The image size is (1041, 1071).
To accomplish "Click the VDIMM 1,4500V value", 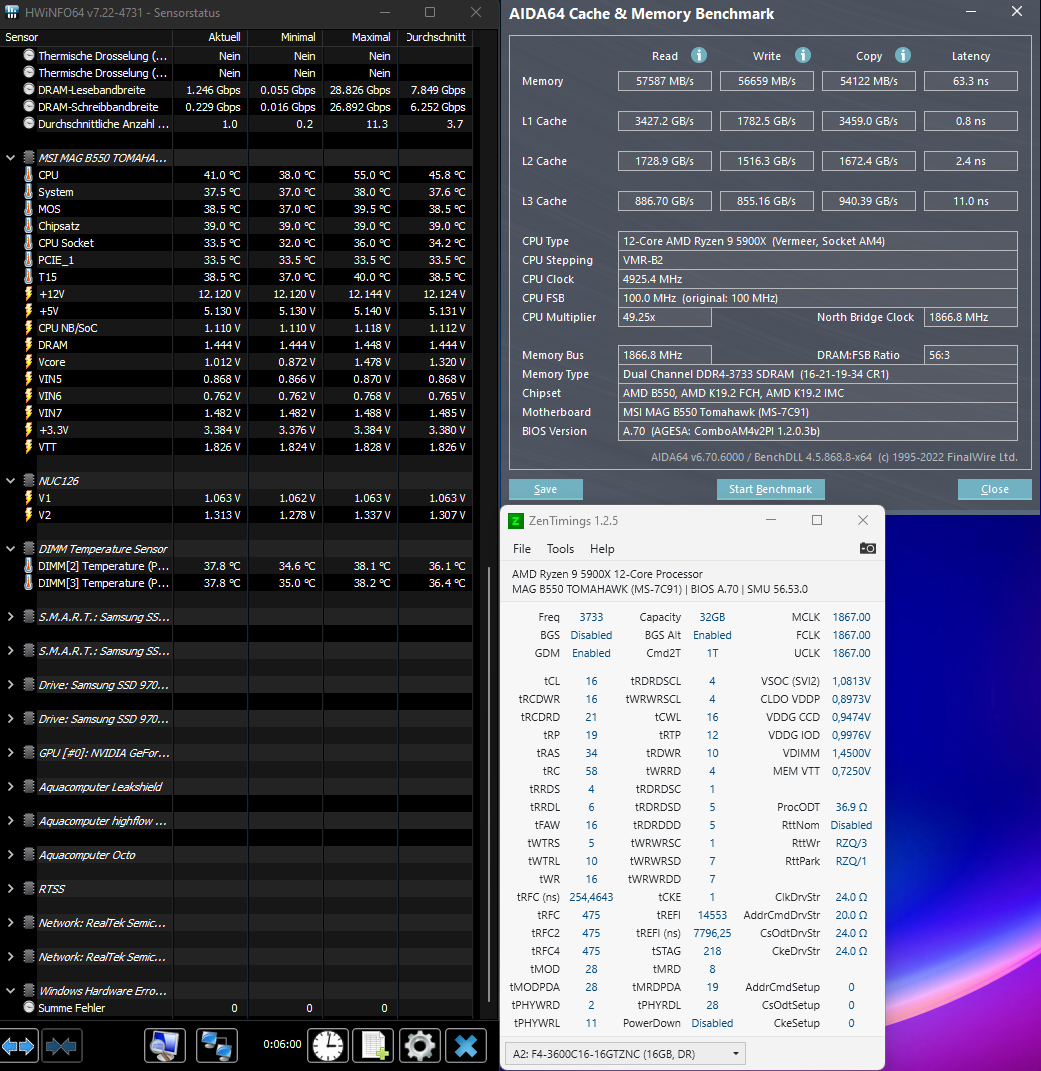I will tap(851, 753).
